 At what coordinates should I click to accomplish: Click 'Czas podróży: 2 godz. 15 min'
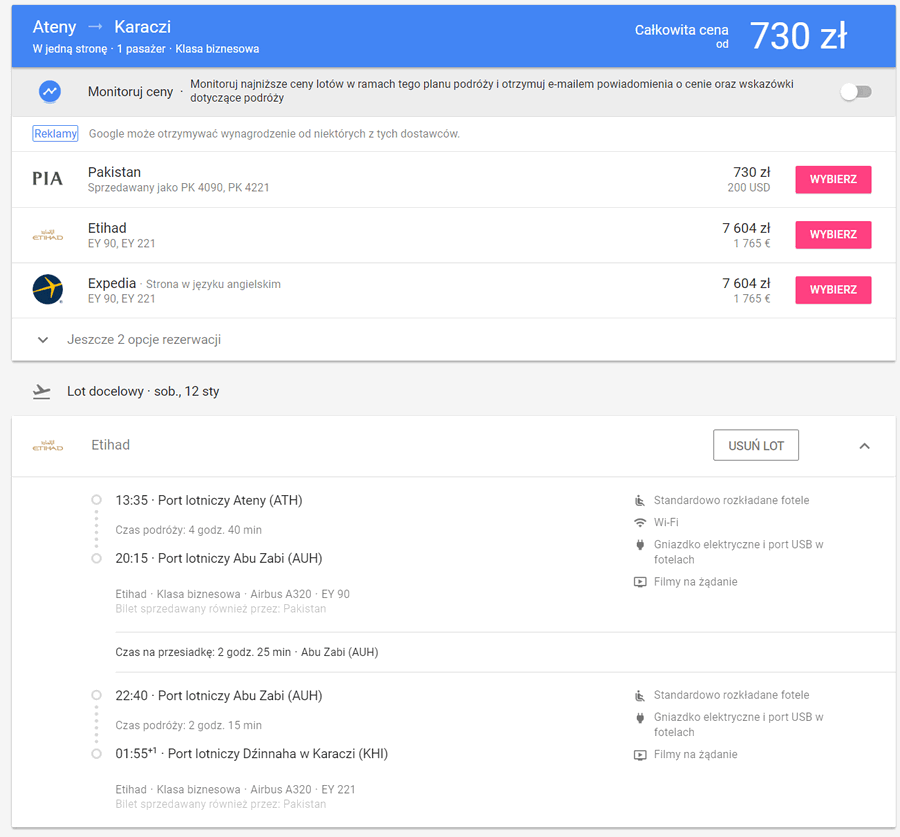(x=188, y=725)
